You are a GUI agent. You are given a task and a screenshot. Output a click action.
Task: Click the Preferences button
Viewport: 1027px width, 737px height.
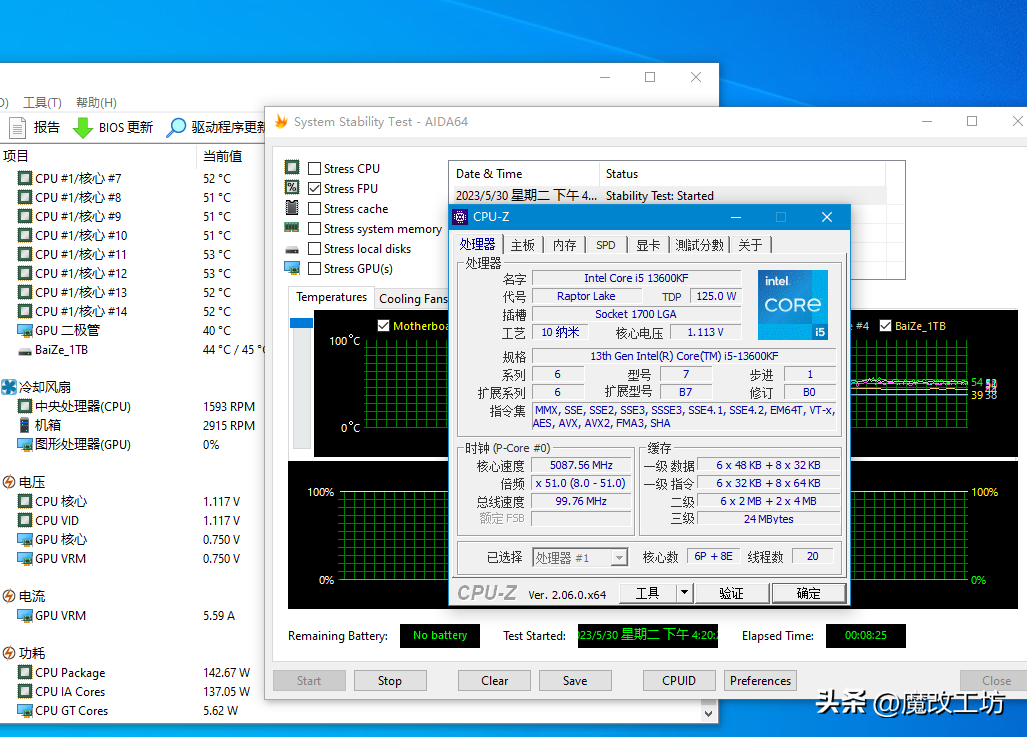coord(760,681)
